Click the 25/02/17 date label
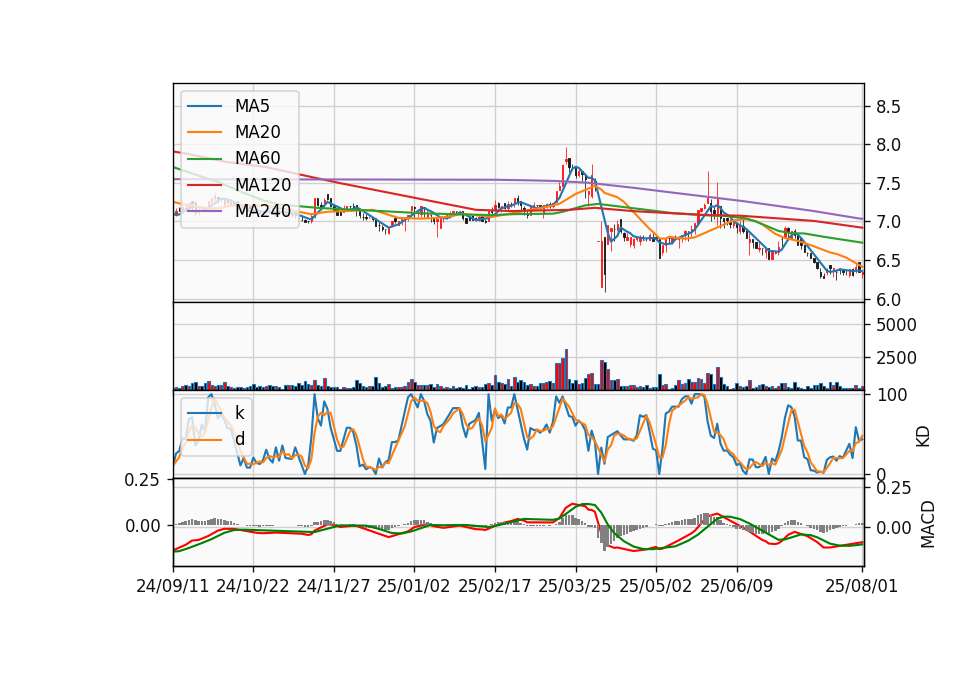Viewport: 960px width, 690px height. tap(495, 586)
